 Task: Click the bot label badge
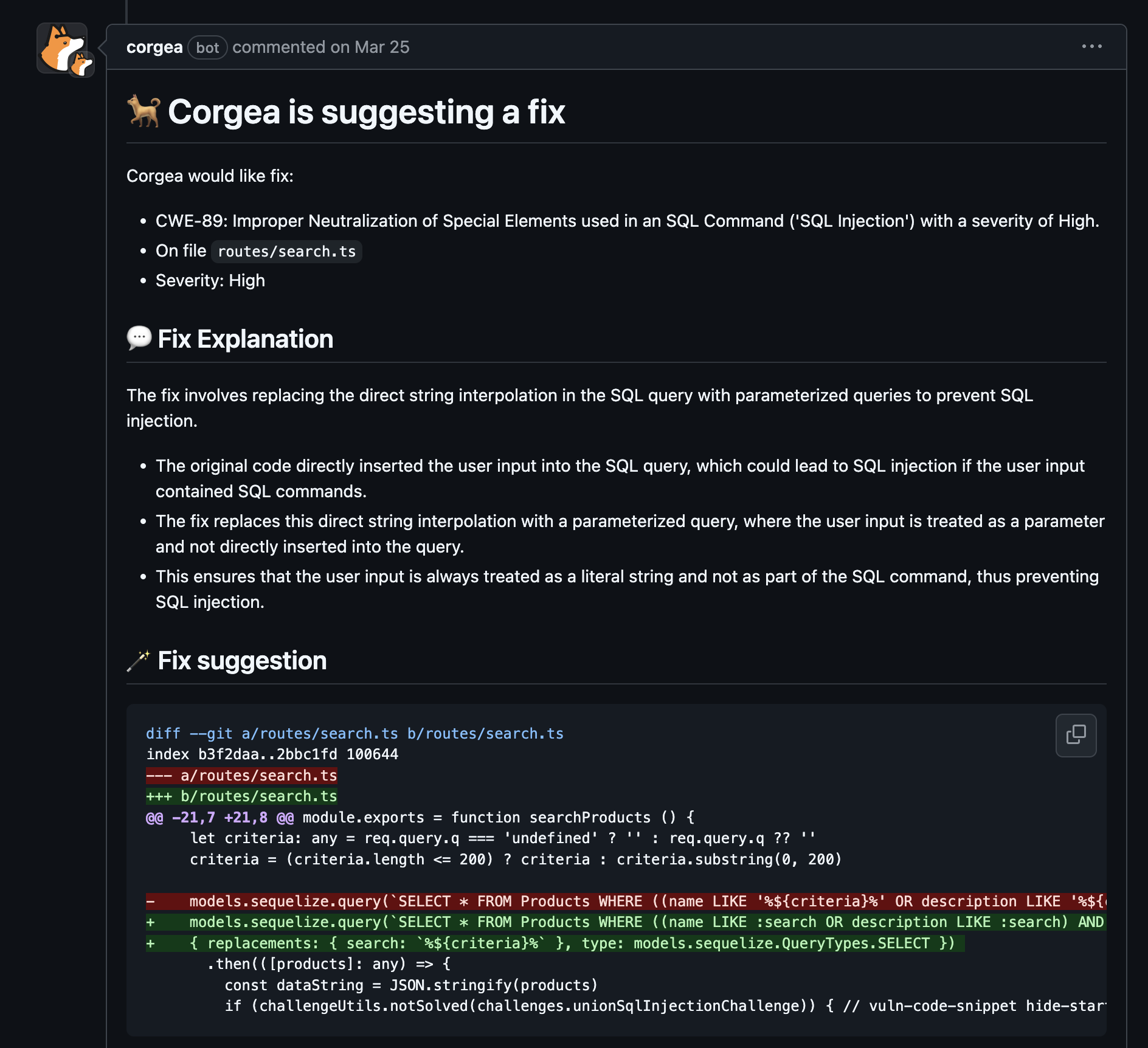(207, 47)
